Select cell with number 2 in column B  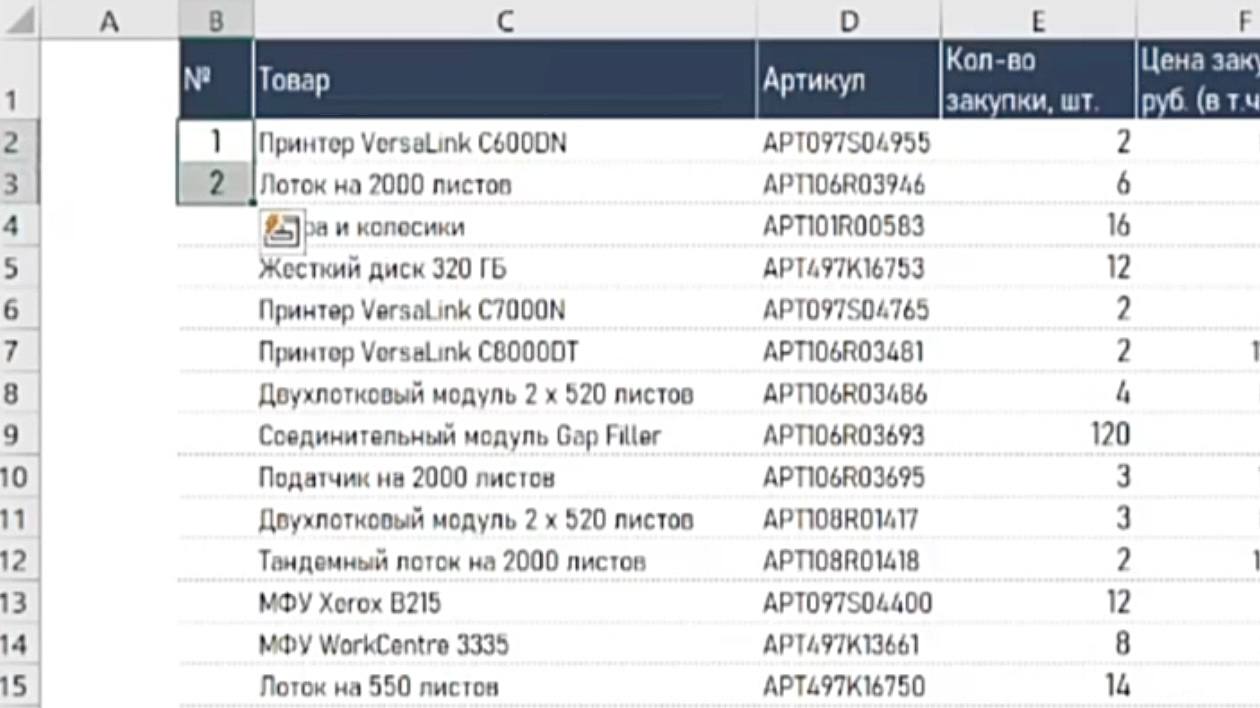[216, 184]
